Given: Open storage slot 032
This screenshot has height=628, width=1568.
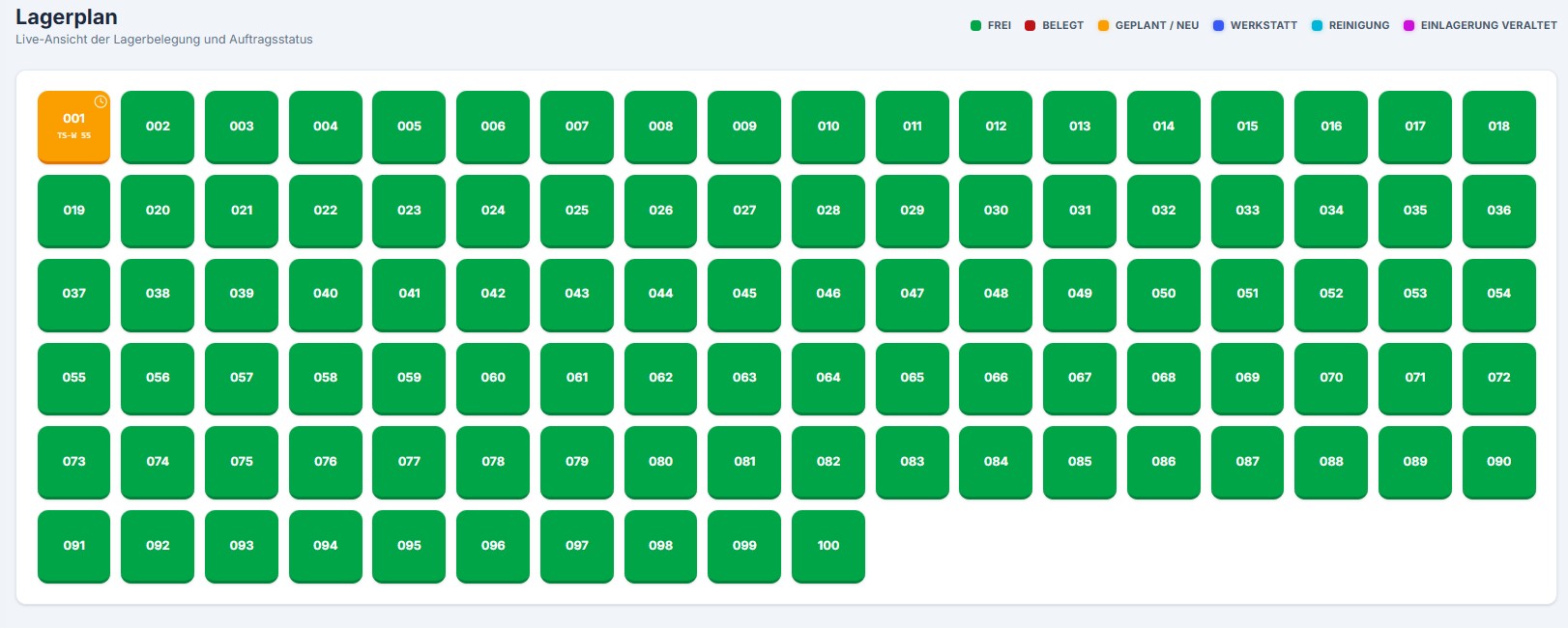Looking at the screenshot, I should pyautogui.click(x=1164, y=211).
